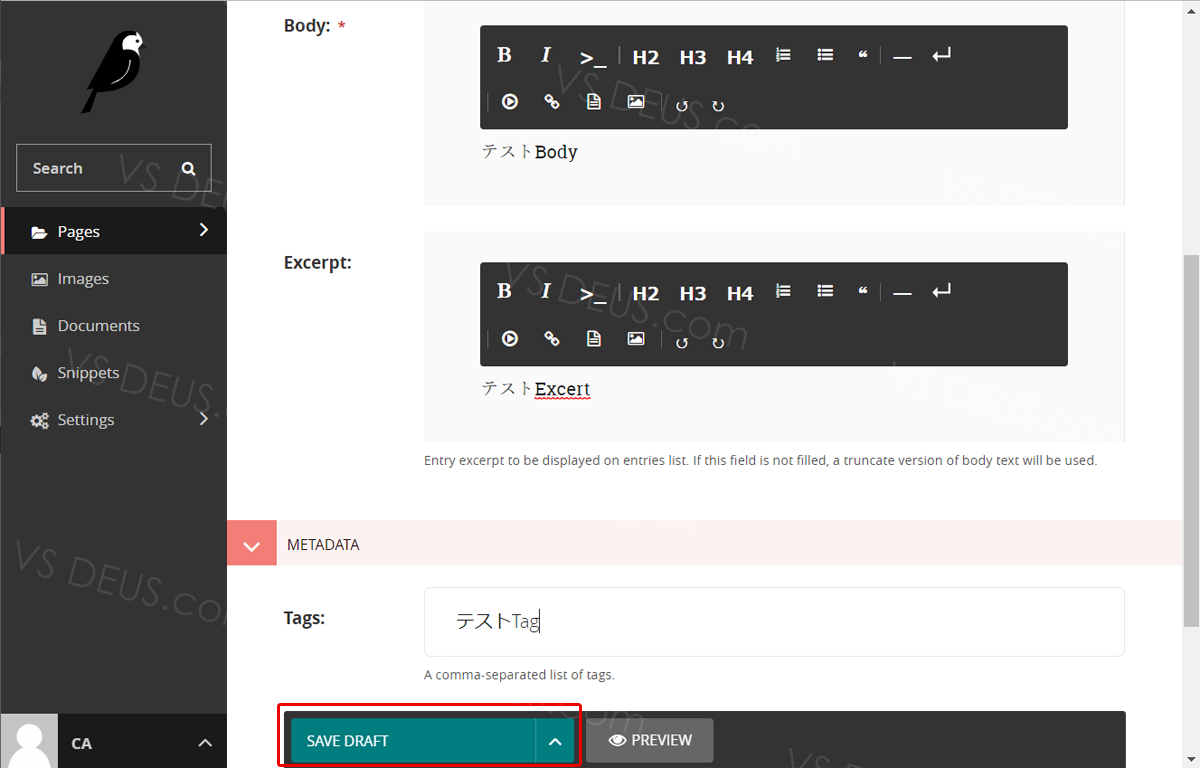Redo the change in Body editor
This screenshot has height=768, width=1200.
coord(718,105)
